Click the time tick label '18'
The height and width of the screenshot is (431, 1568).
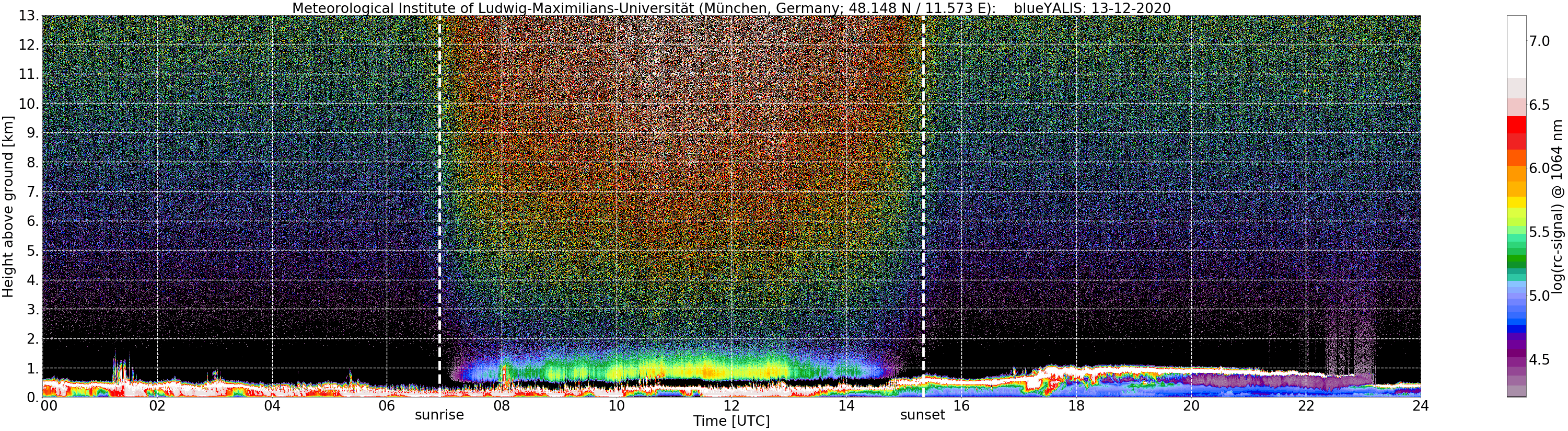(x=1076, y=405)
